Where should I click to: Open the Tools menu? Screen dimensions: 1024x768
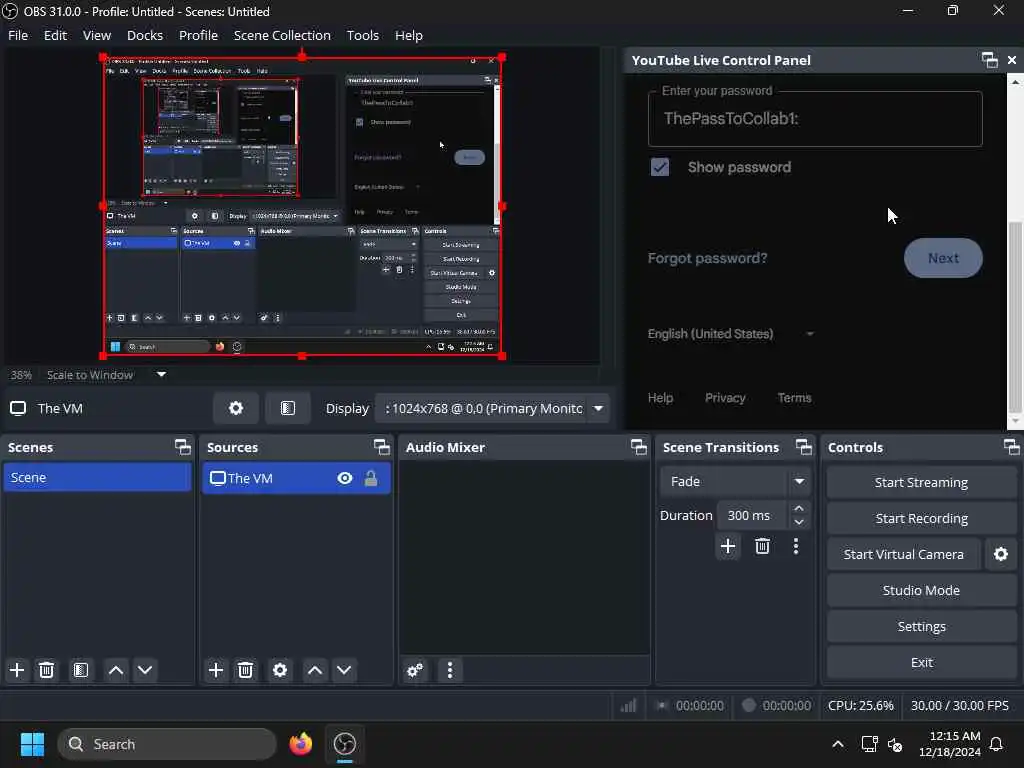coord(362,35)
